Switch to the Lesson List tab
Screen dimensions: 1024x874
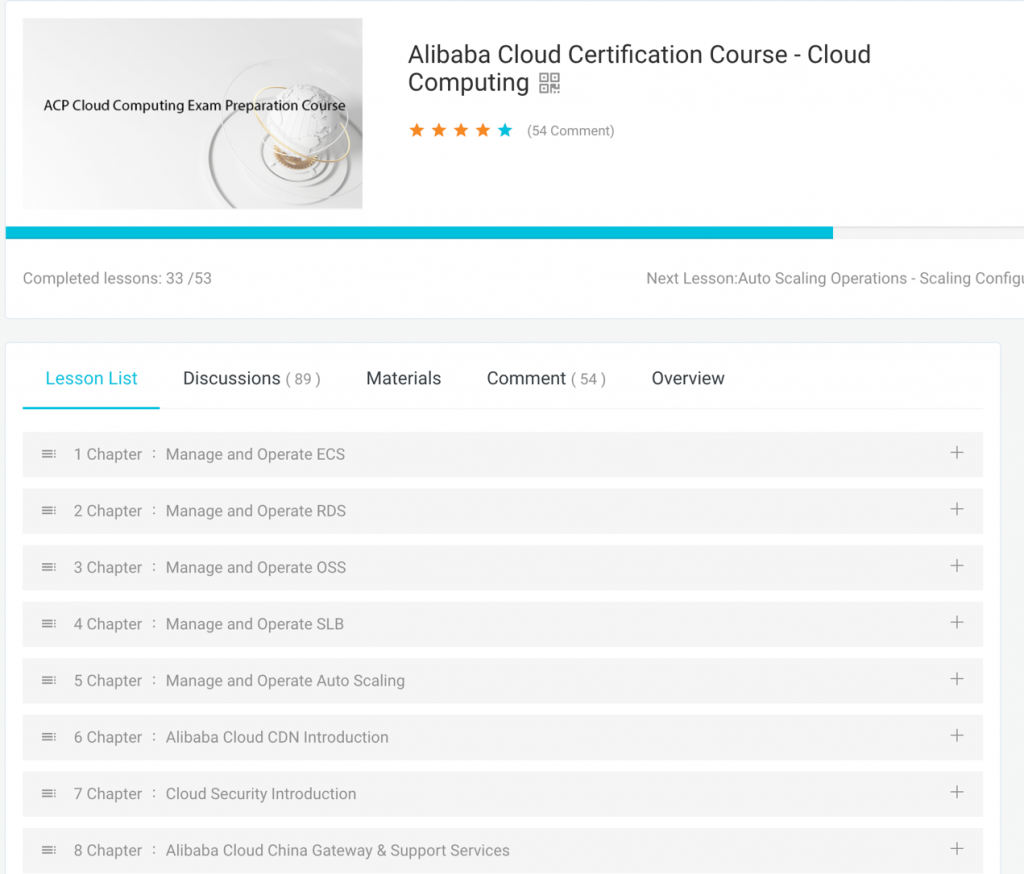coord(91,378)
